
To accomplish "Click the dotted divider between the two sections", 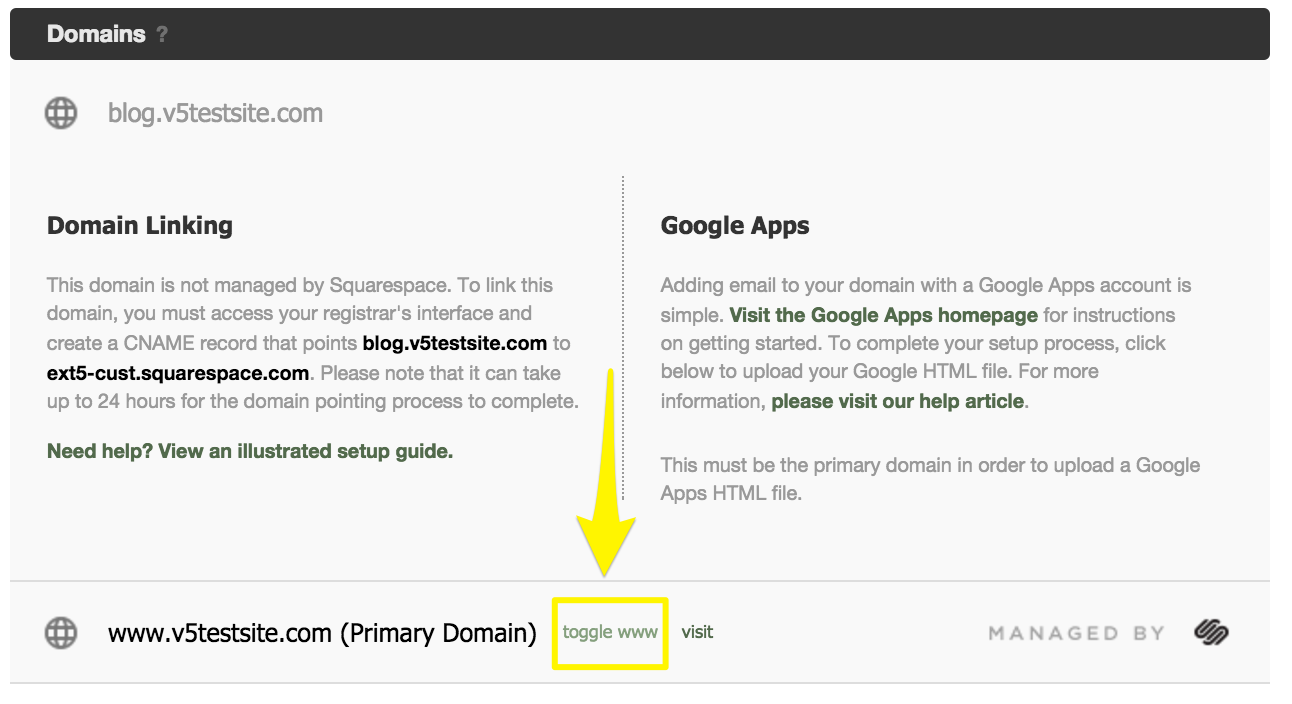I will pyautogui.click(x=623, y=300).
